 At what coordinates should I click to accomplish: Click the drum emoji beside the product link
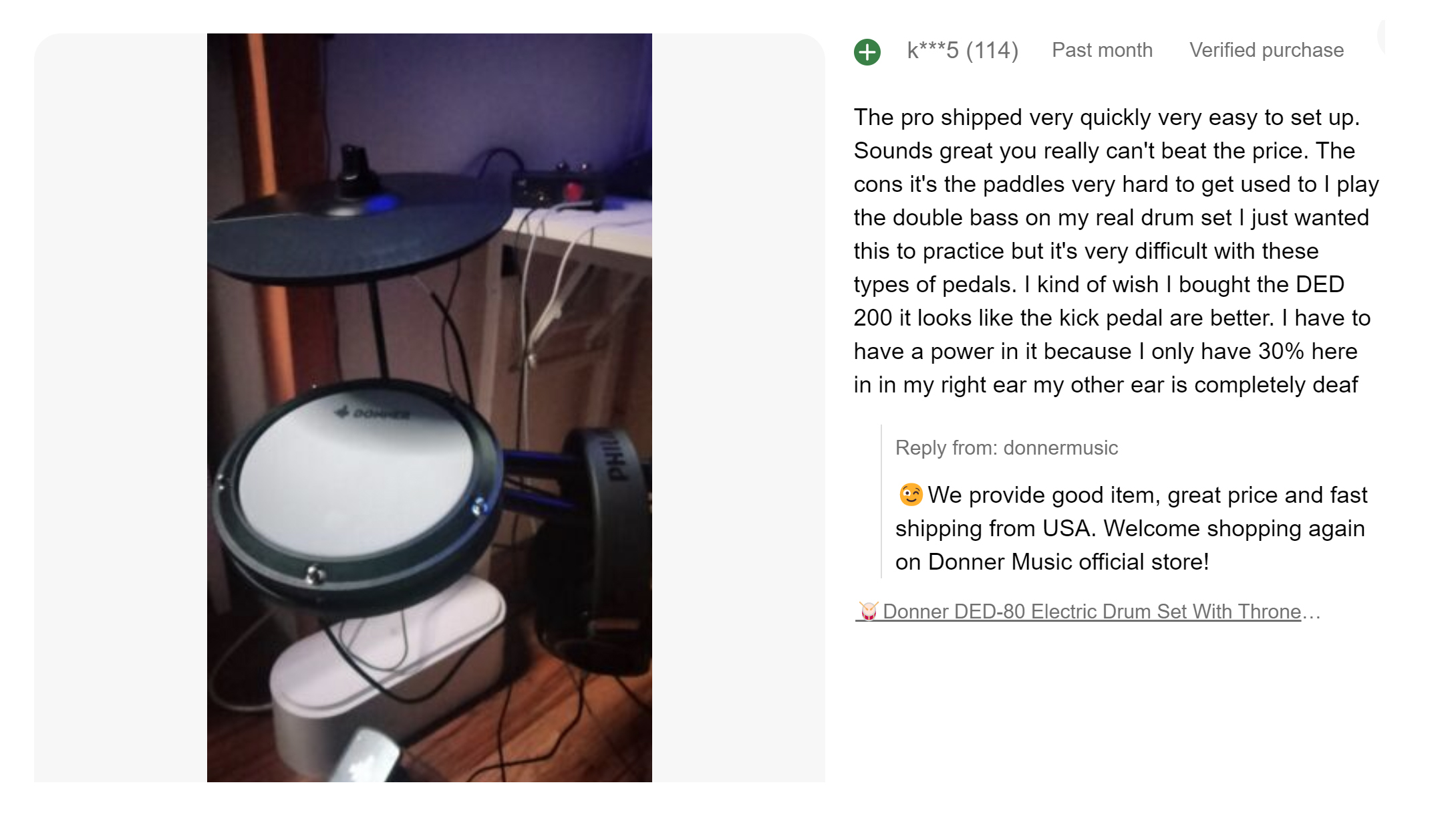868,611
